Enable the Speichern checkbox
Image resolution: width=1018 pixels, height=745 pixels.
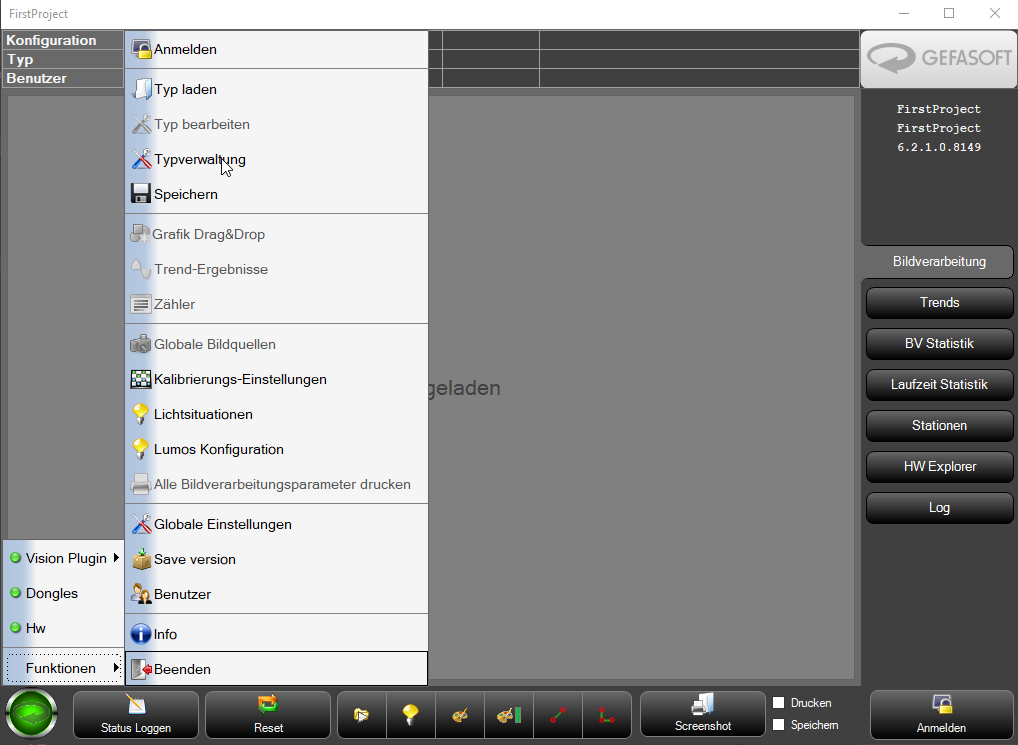click(778, 725)
